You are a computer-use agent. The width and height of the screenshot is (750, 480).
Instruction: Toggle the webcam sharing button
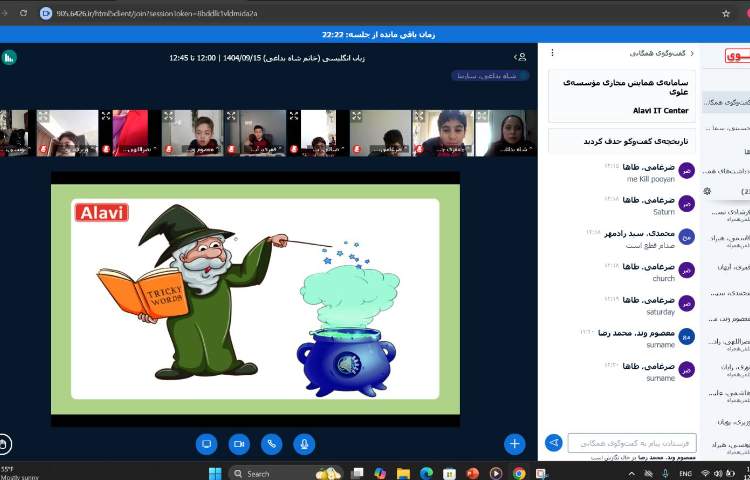click(x=239, y=443)
